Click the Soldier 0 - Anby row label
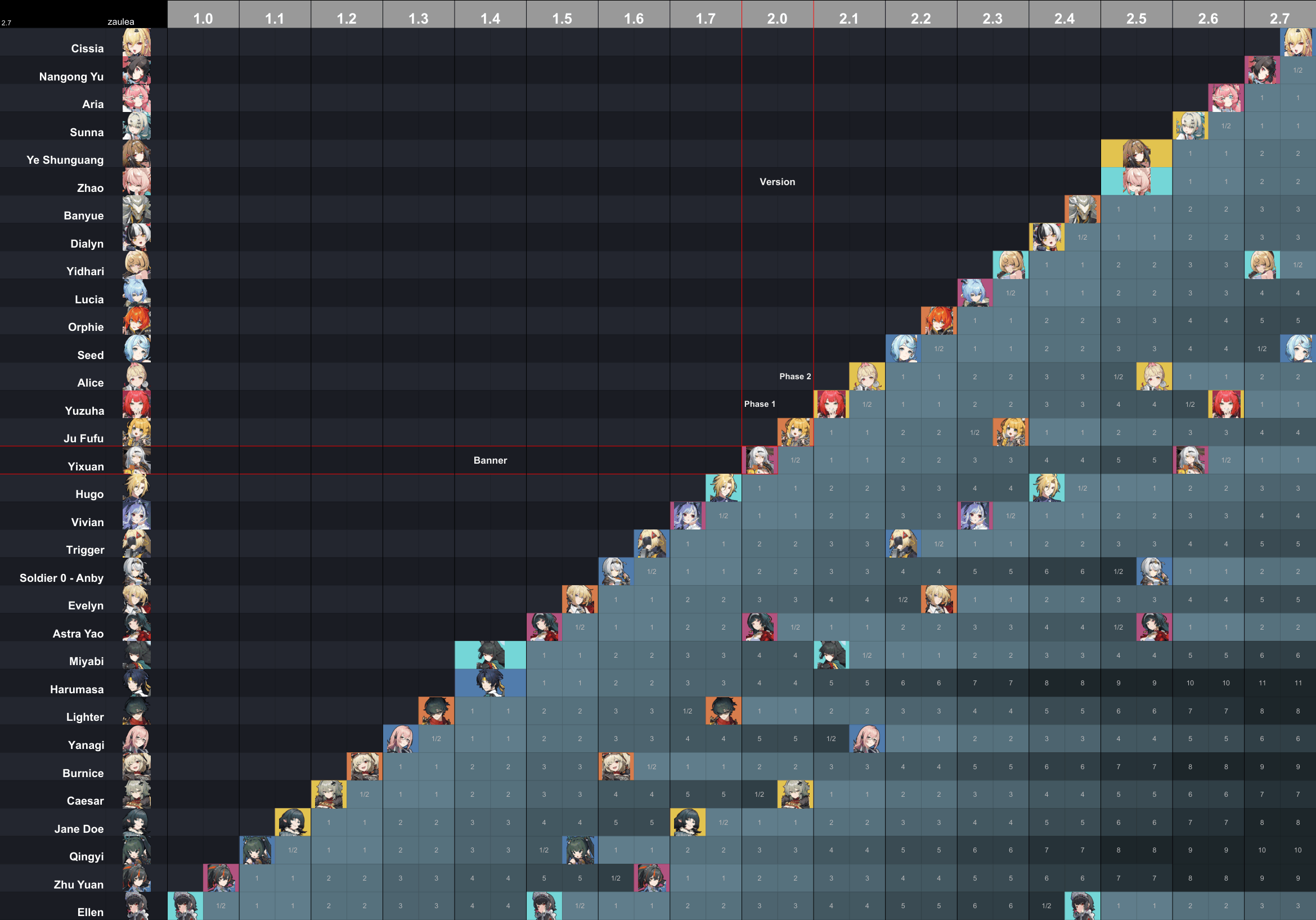The height and width of the screenshot is (920, 1316). pos(61,578)
